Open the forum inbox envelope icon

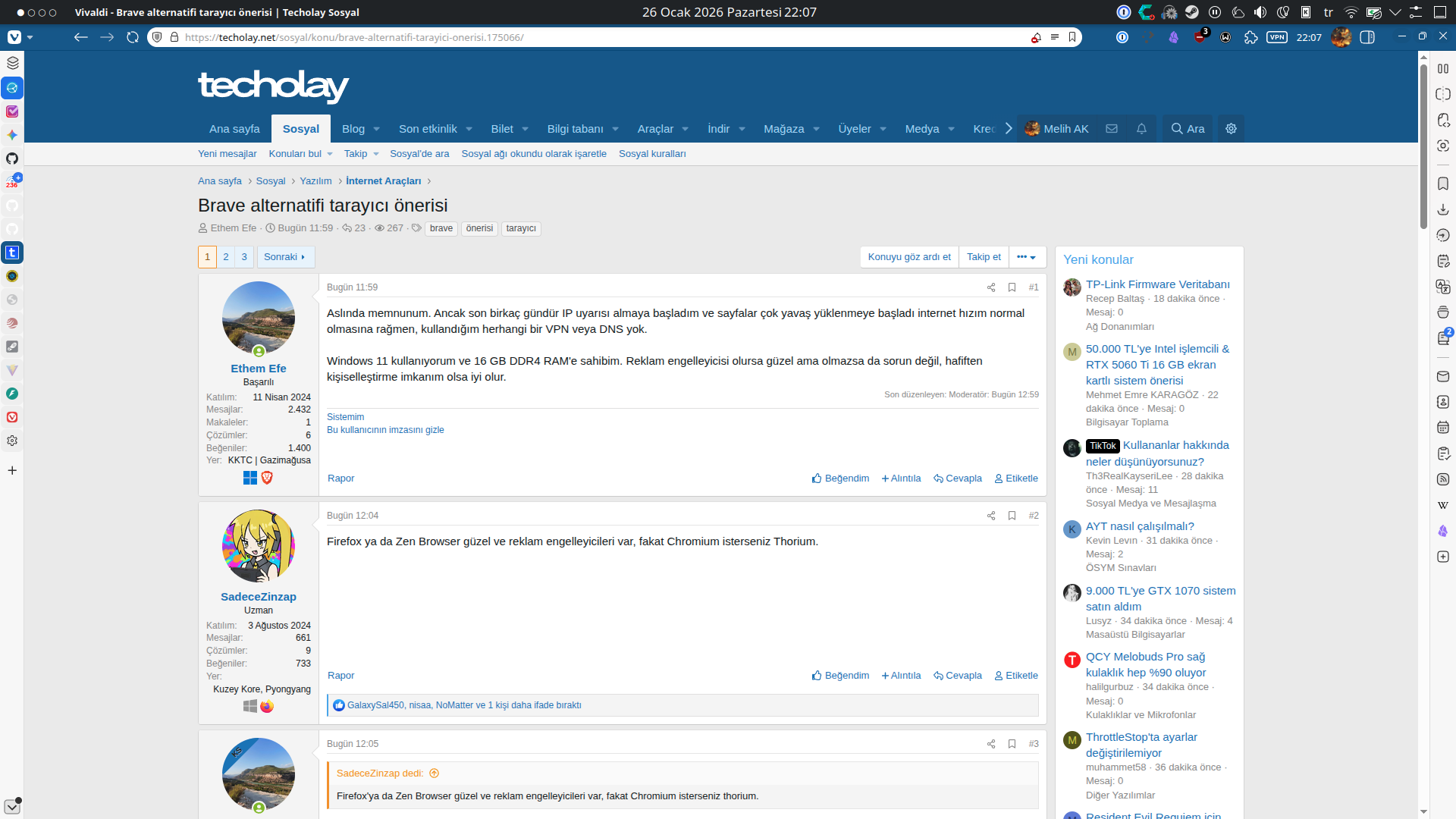(1112, 129)
